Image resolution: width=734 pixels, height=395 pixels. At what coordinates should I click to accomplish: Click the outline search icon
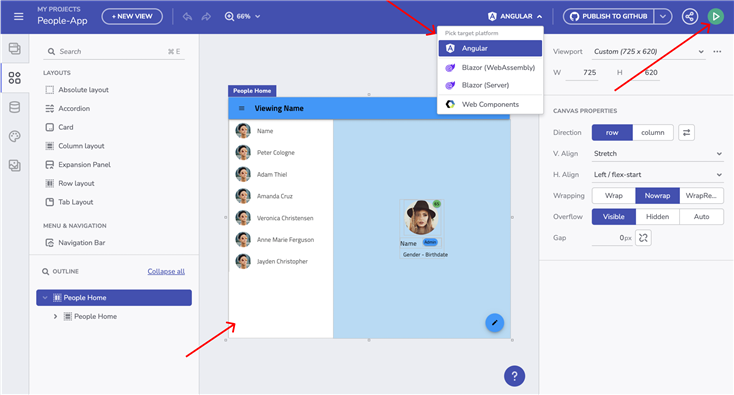click(x=45, y=271)
